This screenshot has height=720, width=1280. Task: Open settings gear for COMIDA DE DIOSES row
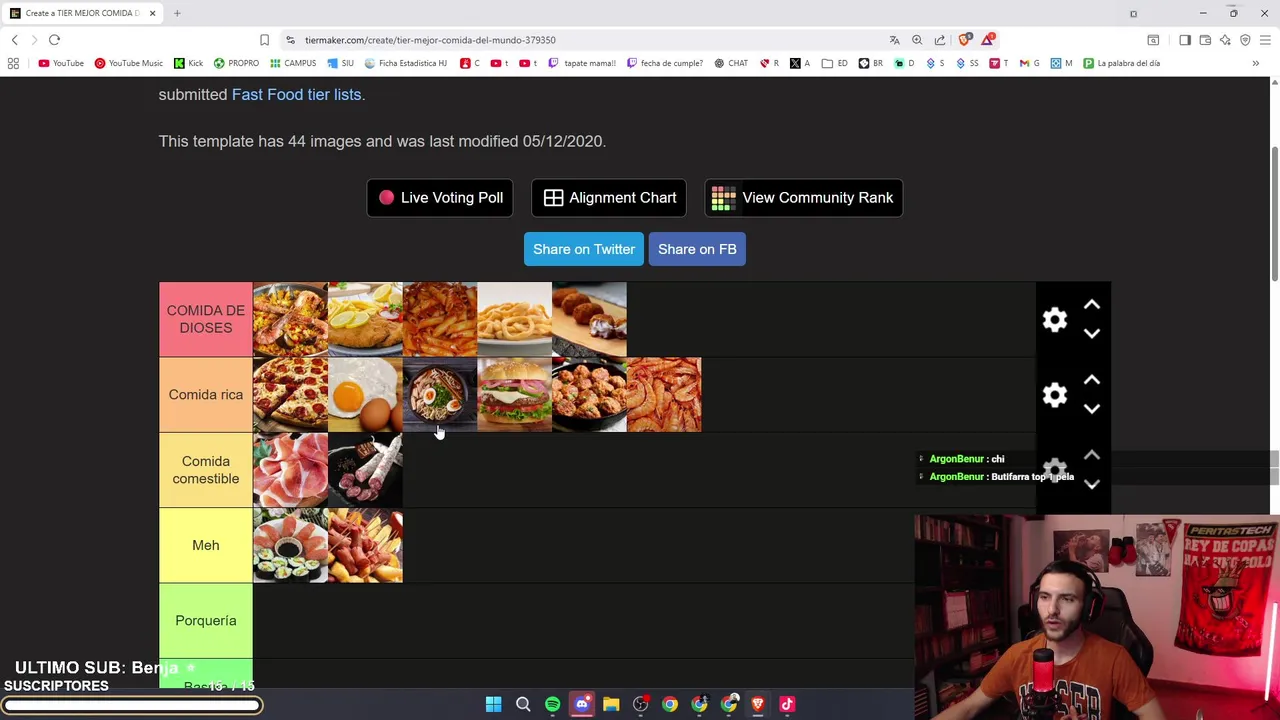point(1055,320)
